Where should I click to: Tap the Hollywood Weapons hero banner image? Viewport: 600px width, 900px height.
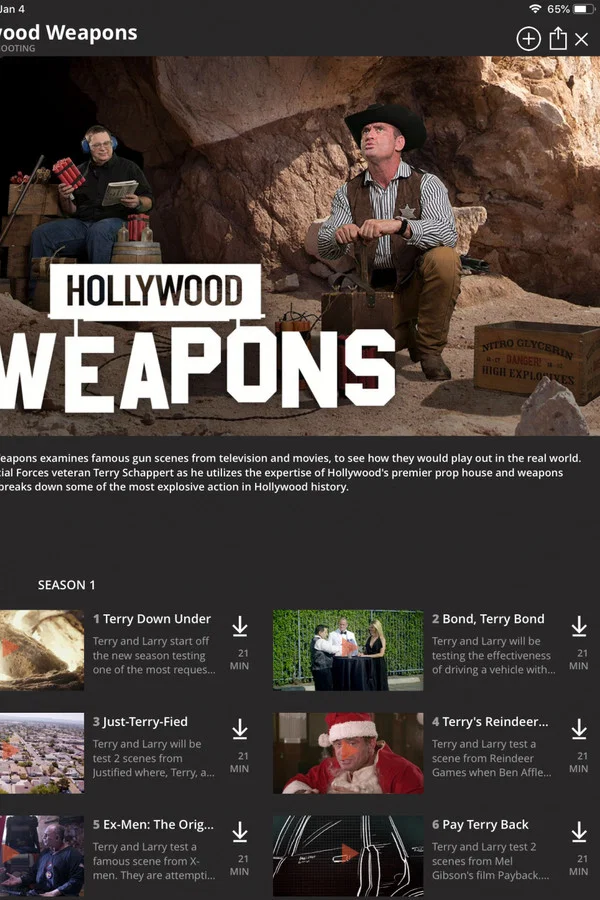click(300, 246)
